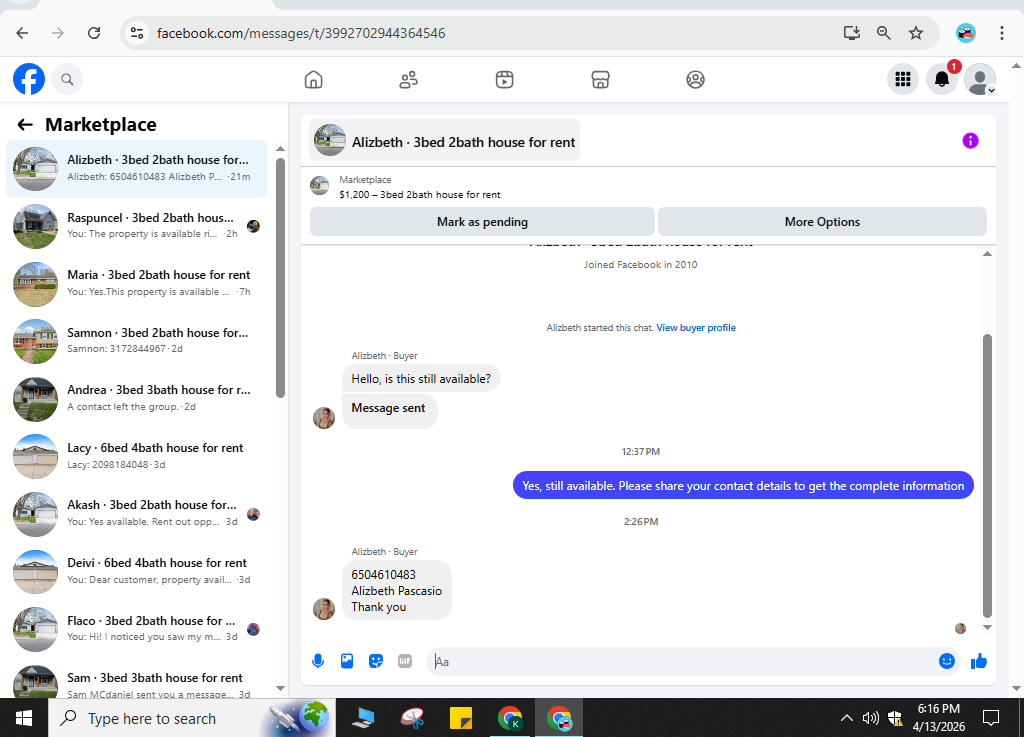
Task: Open the Deivi 6bed 4bath conversation
Action: [136, 571]
